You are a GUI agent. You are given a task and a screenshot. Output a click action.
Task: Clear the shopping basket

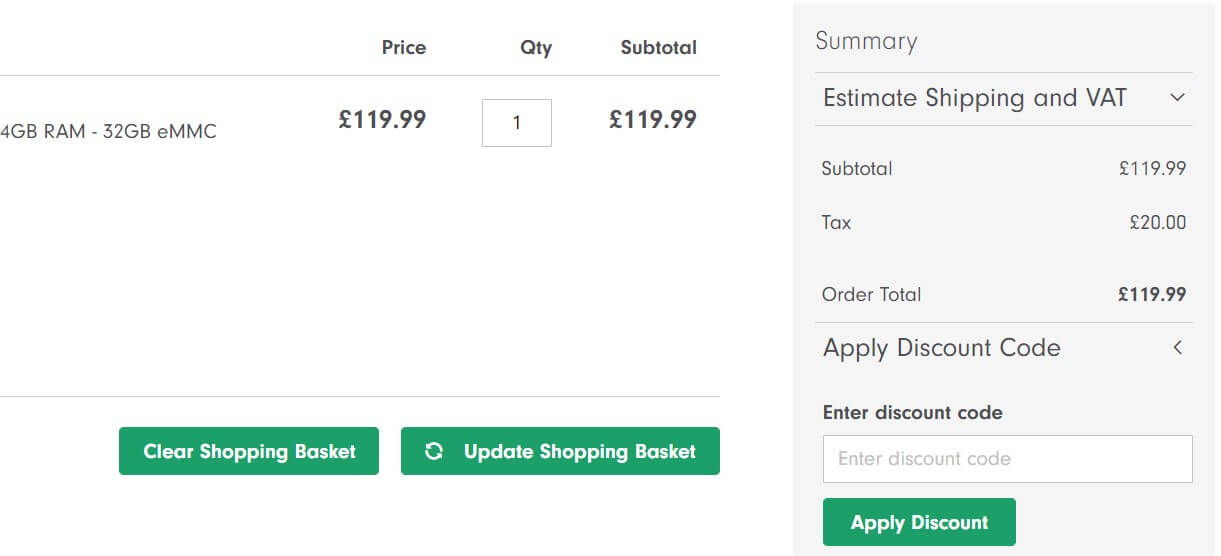coord(249,451)
